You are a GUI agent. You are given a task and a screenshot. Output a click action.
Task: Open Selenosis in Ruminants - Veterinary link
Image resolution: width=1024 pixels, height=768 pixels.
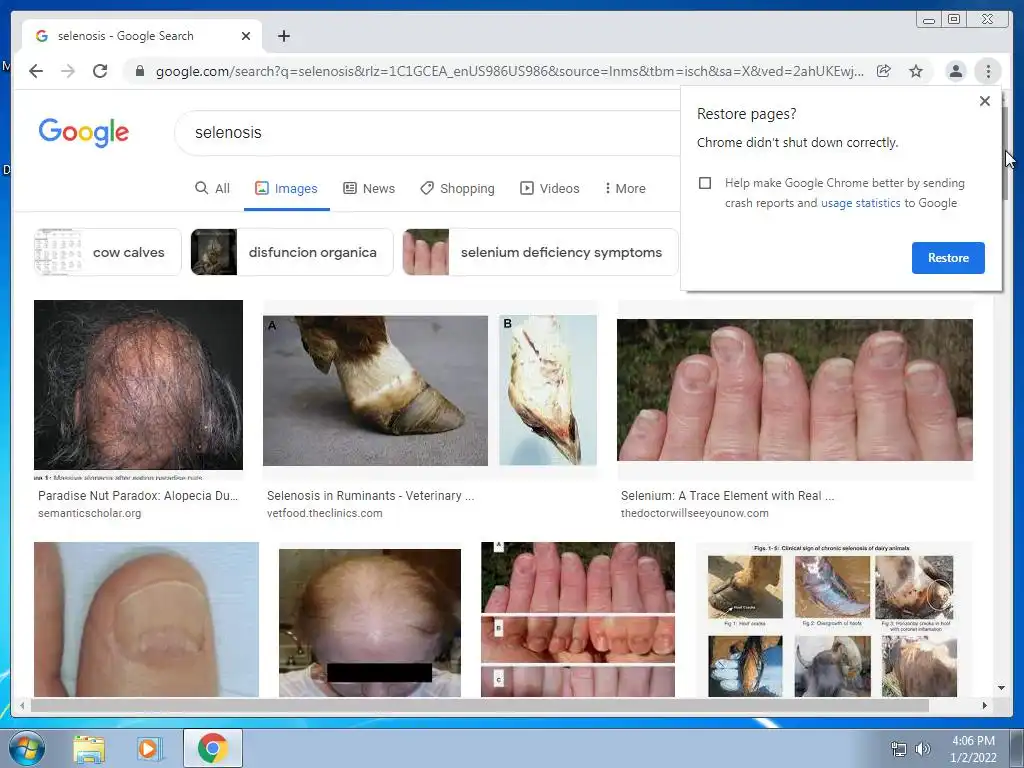[x=370, y=496]
